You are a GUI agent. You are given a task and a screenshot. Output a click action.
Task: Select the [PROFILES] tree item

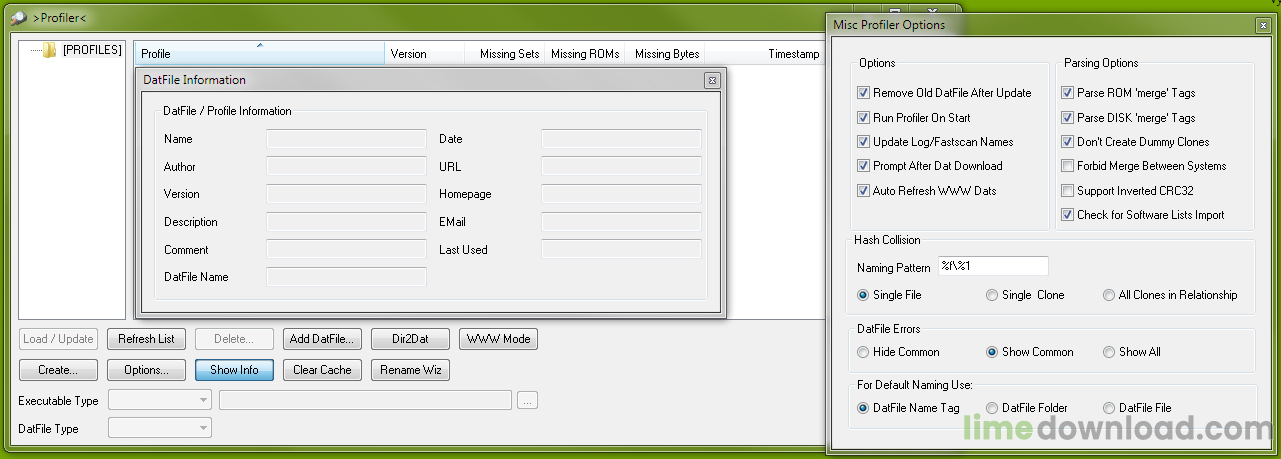click(92, 50)
